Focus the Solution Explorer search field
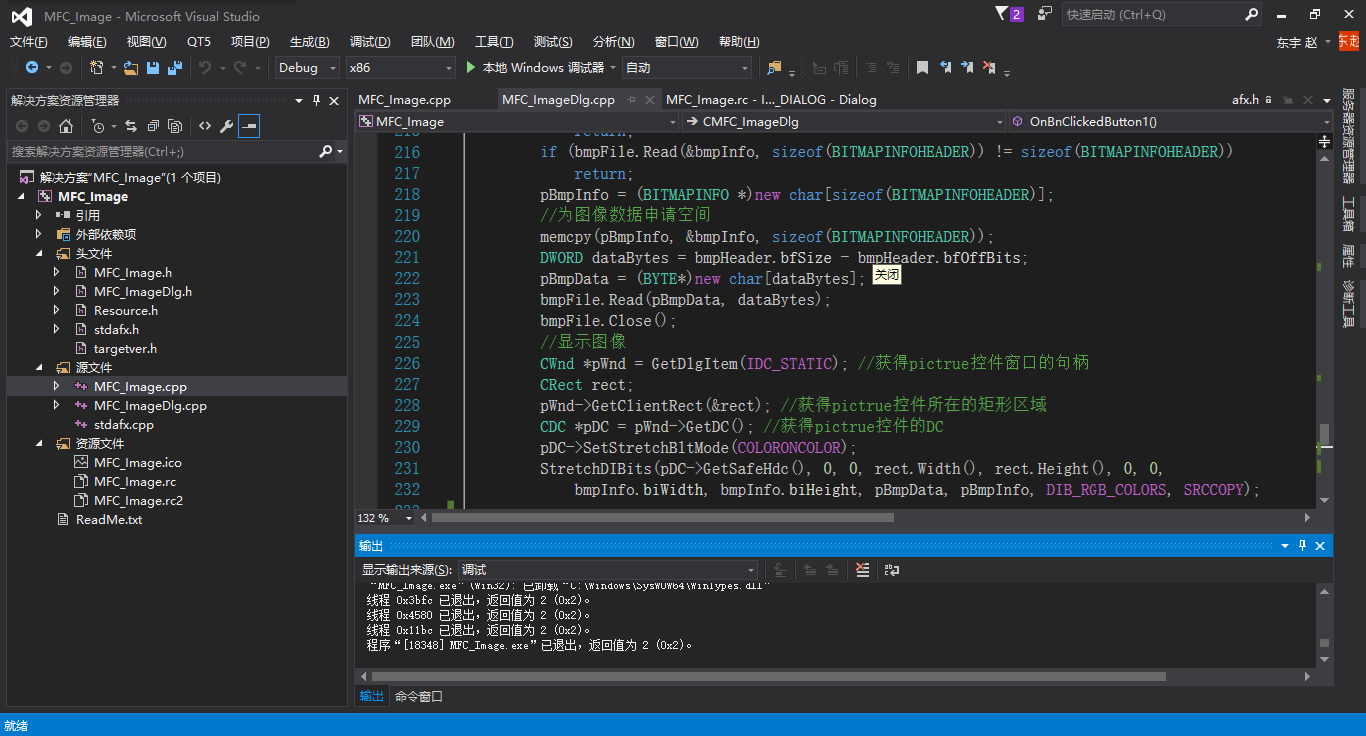The width and height of the screenshot is (1366, 736). [x=162, y=151]
